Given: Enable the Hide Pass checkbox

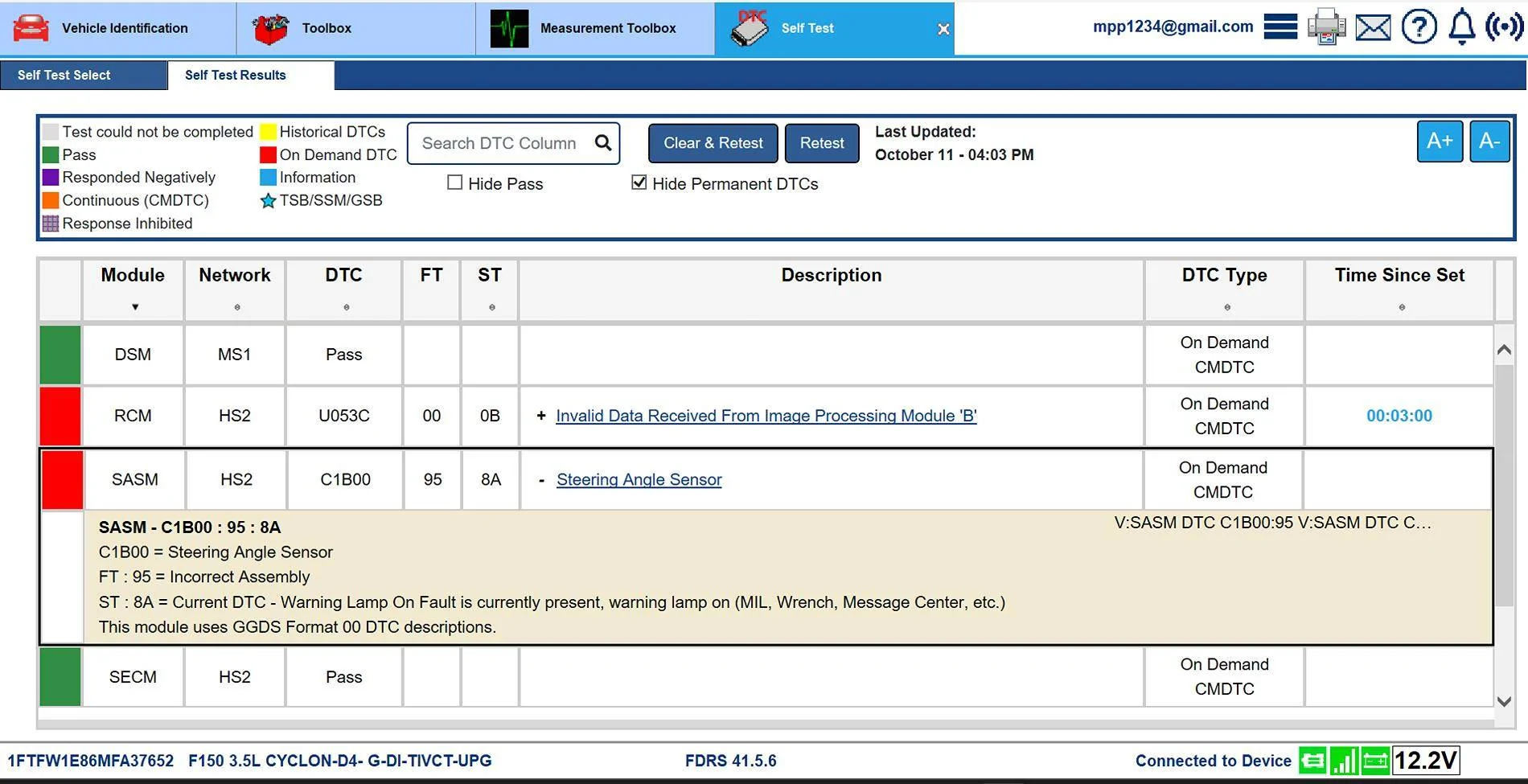Looking at the screenshot, I should pos(454,183).
